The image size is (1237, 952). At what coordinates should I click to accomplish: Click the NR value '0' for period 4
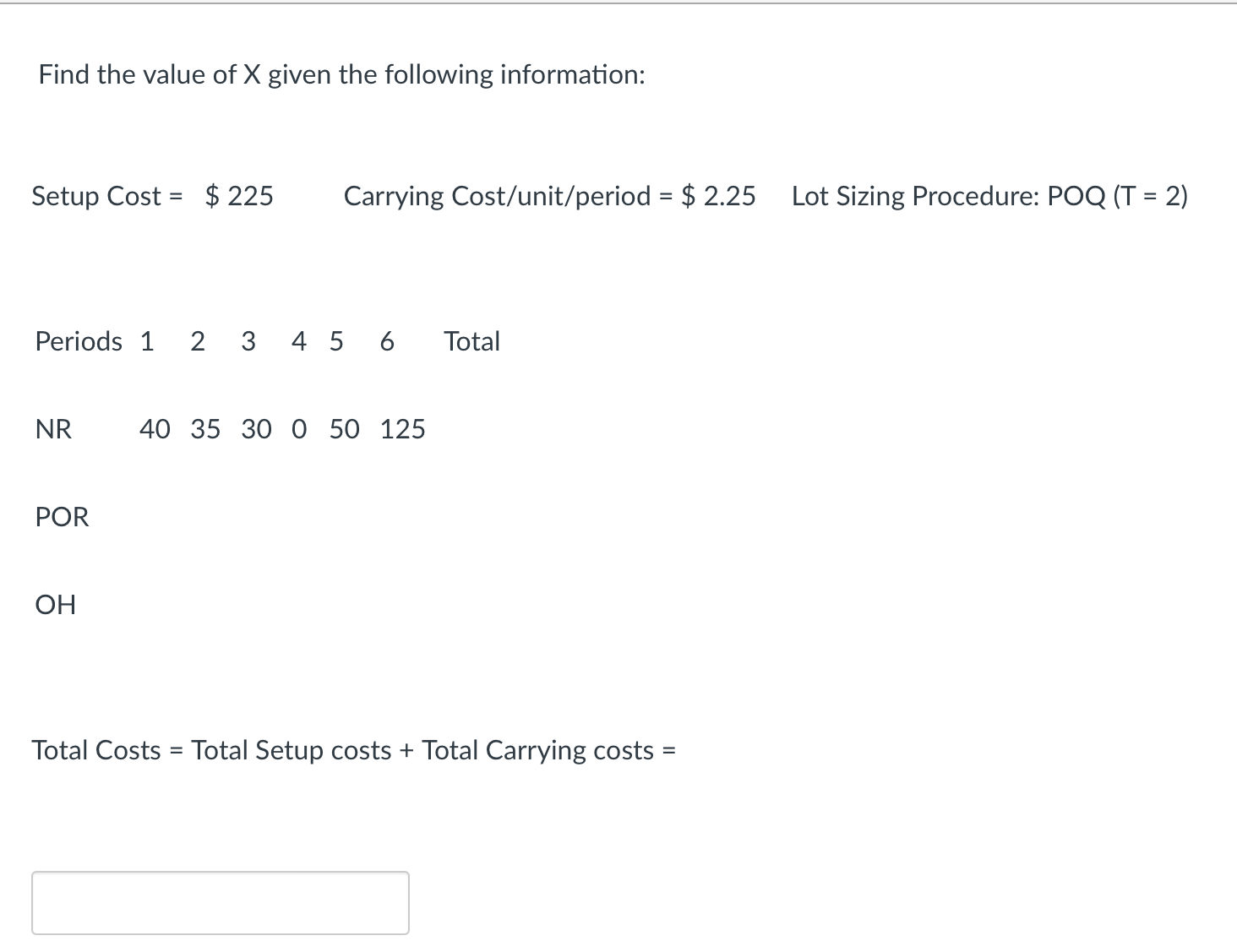click(x=298, y=429)
